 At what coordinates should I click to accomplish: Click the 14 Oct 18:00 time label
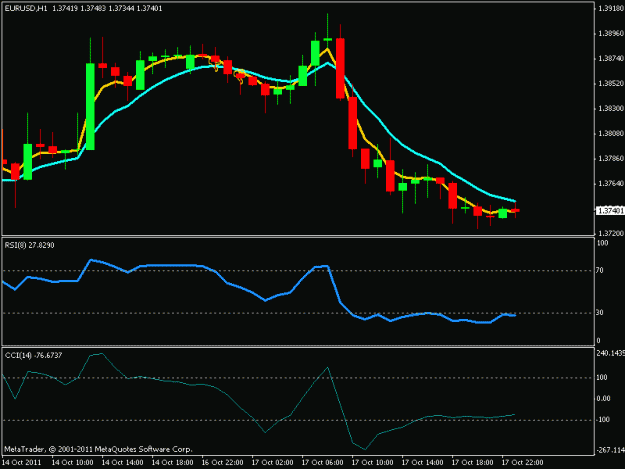(173, 463)
